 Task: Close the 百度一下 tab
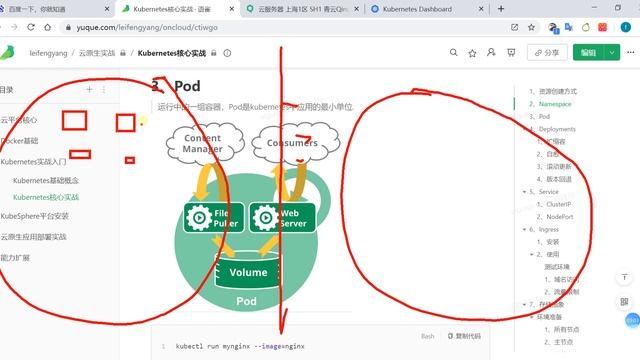pos(107,9)
